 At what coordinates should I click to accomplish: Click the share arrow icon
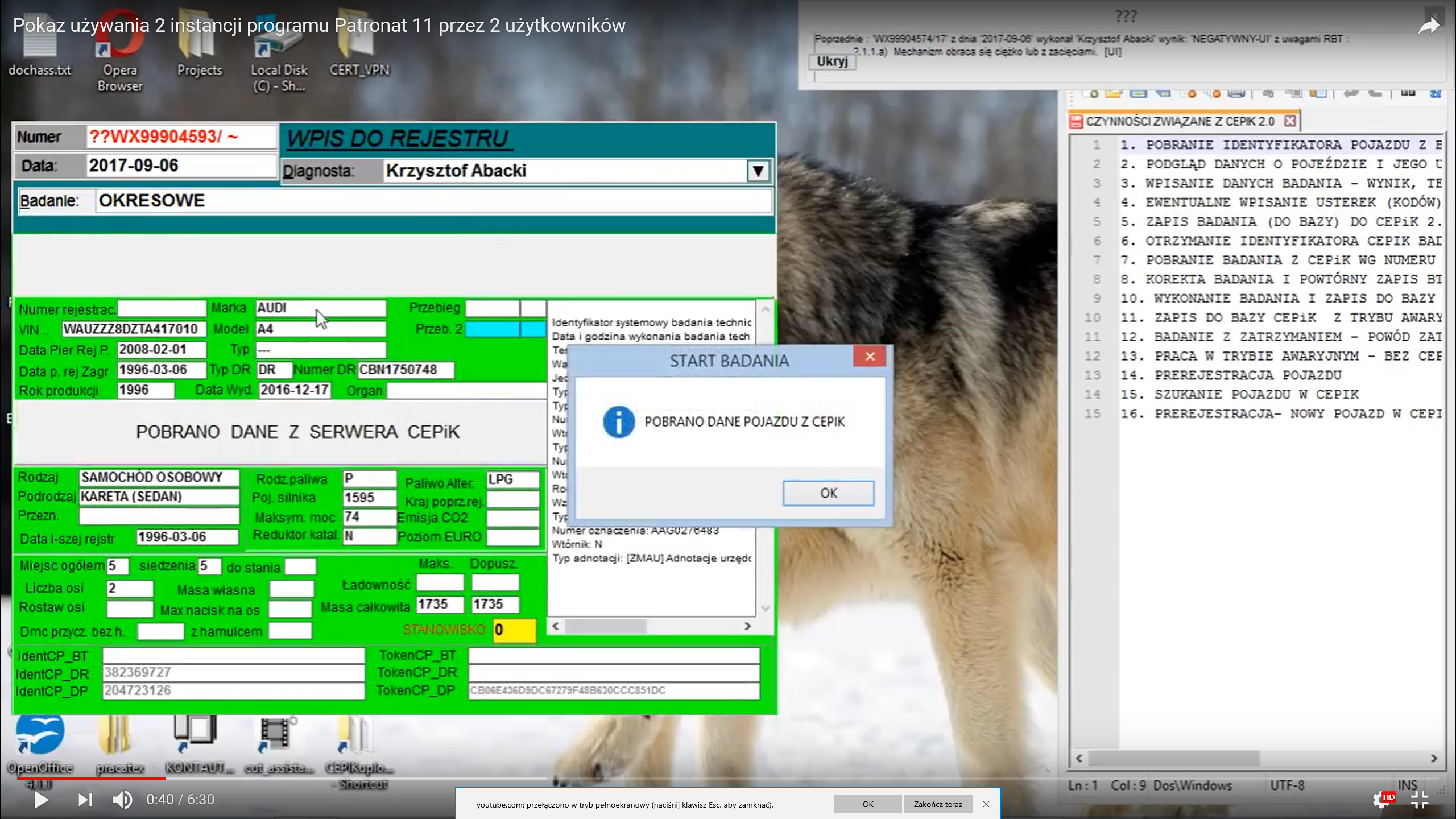click(x=1429, y=26)
